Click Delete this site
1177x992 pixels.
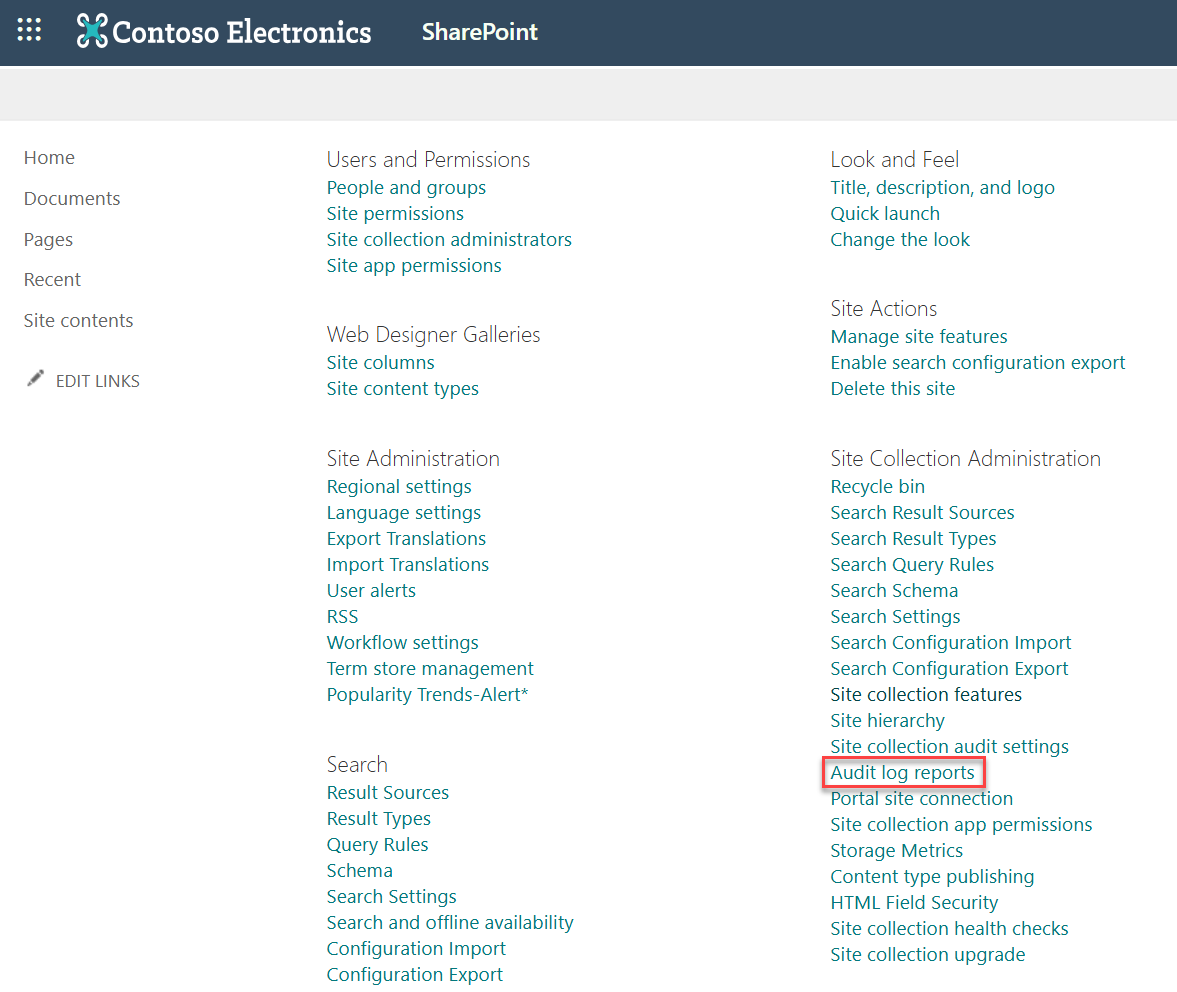[892, 388]
